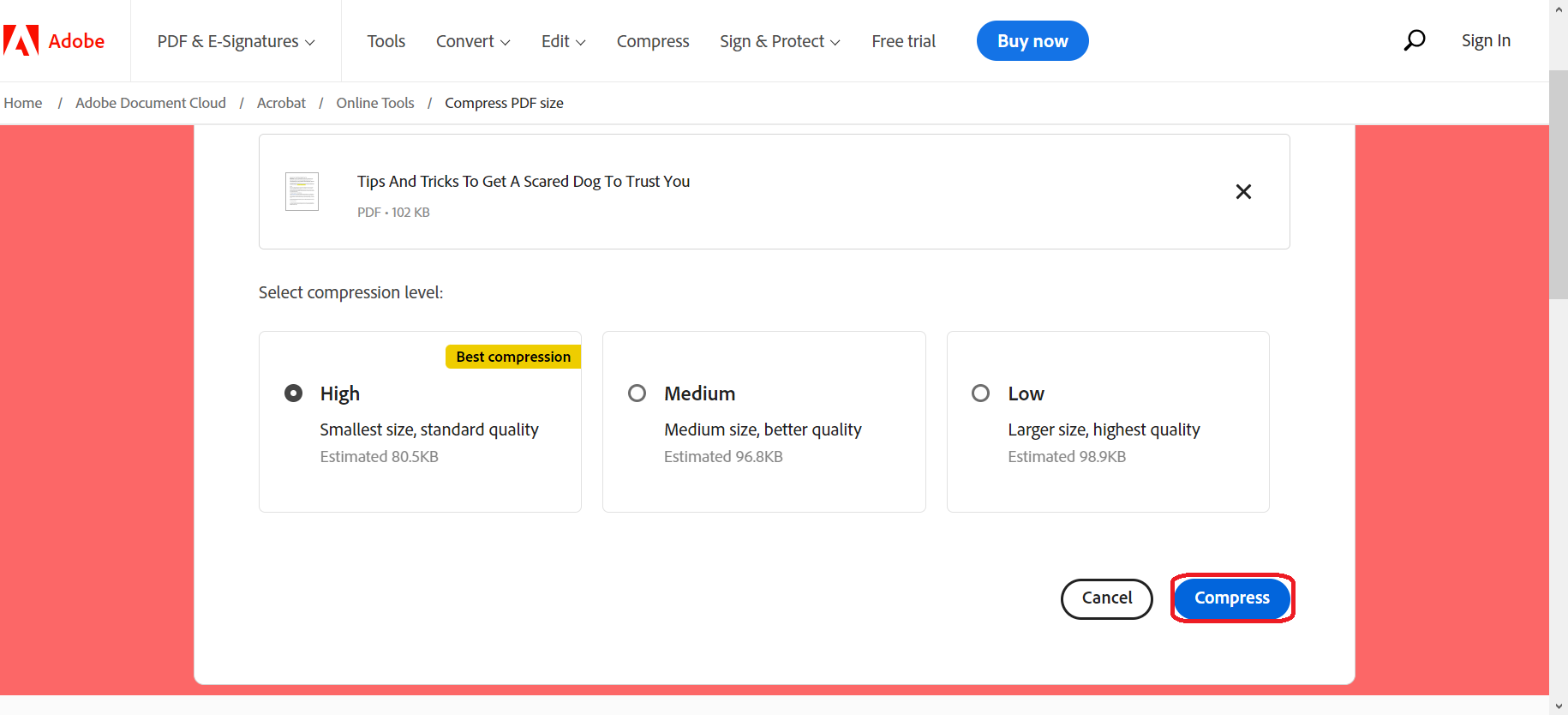Open the search magnifier icon
Viewport: 1568px width, 715px height.
(1414, 40)
